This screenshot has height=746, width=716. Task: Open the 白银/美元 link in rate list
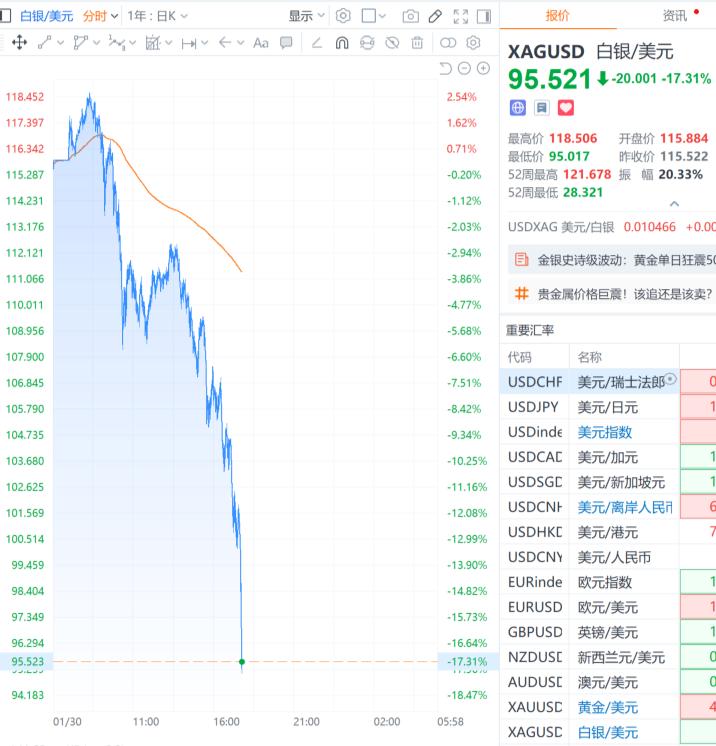[608, 732]
